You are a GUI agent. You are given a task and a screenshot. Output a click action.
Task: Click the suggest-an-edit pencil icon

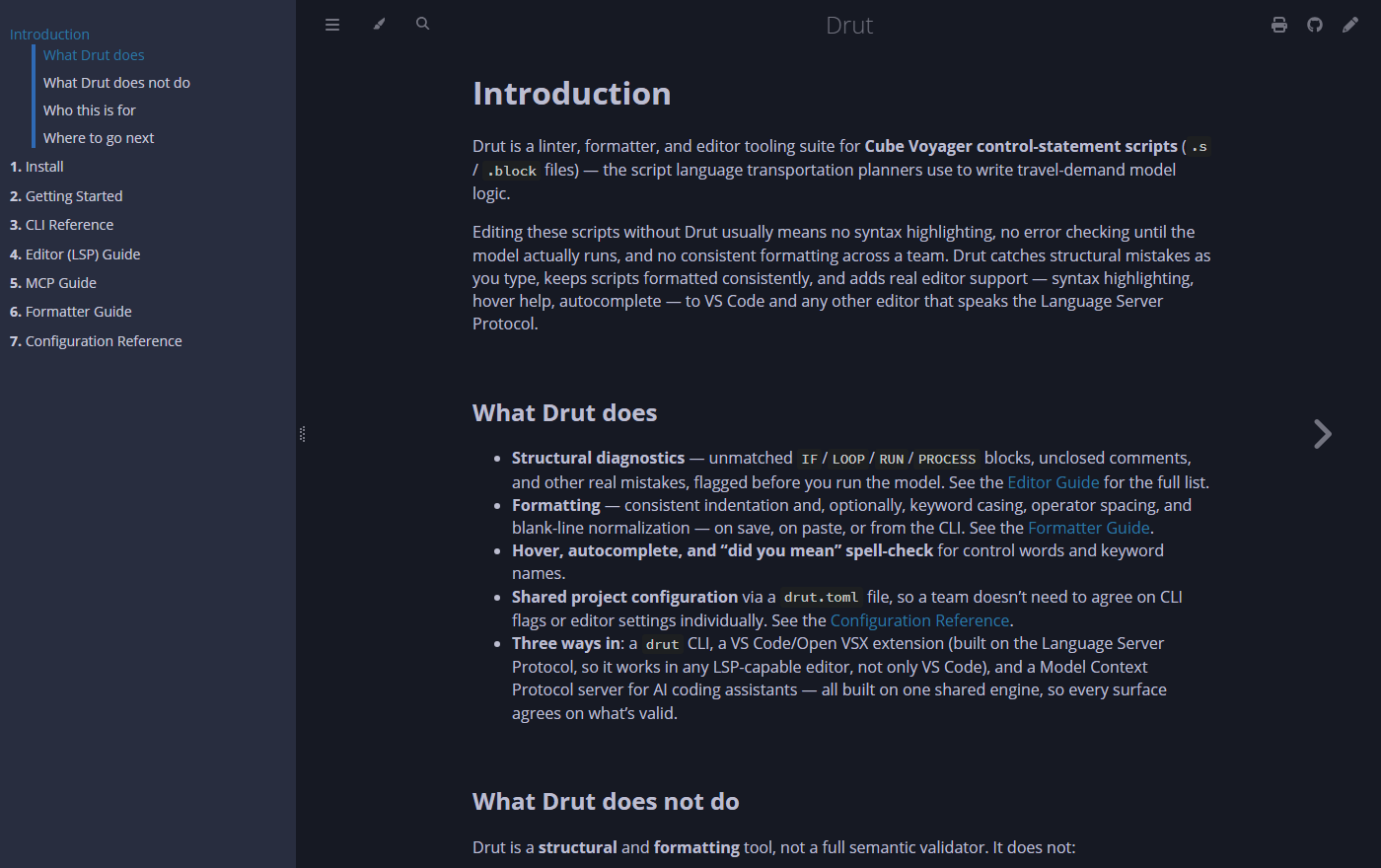[x=1350, y=25]
